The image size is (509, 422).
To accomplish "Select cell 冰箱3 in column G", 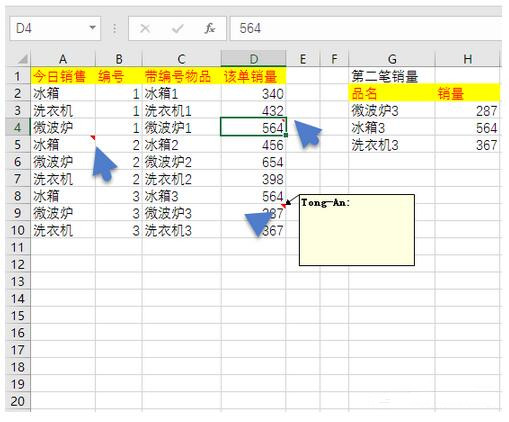I will (392, 127).
